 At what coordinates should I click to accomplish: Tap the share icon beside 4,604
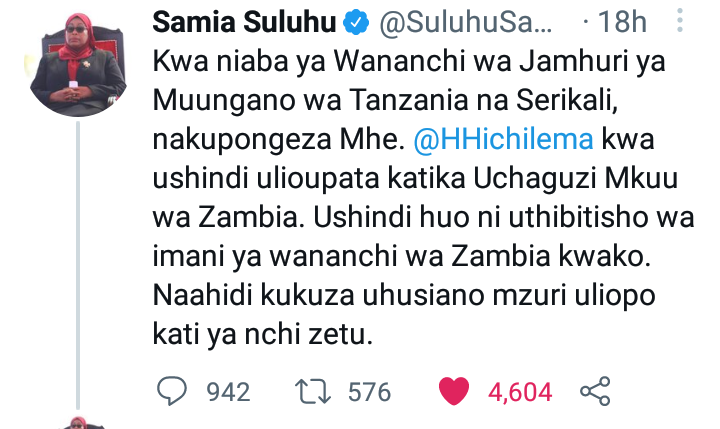595,391
